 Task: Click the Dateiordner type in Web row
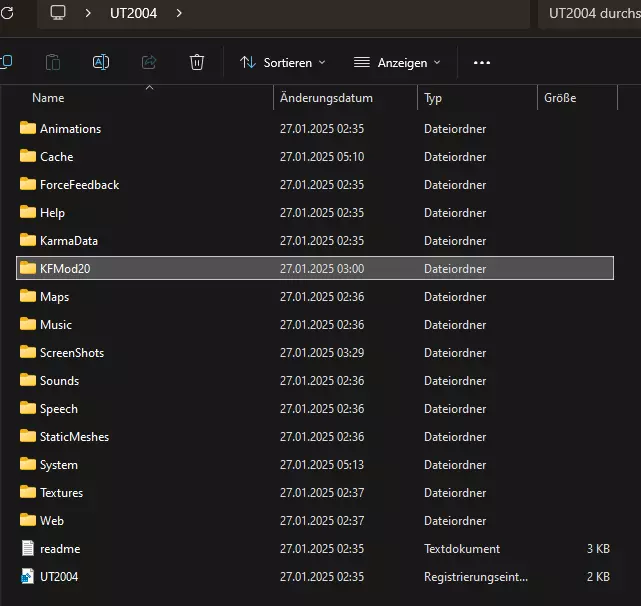pyautogui.click(x=455, y=521)
